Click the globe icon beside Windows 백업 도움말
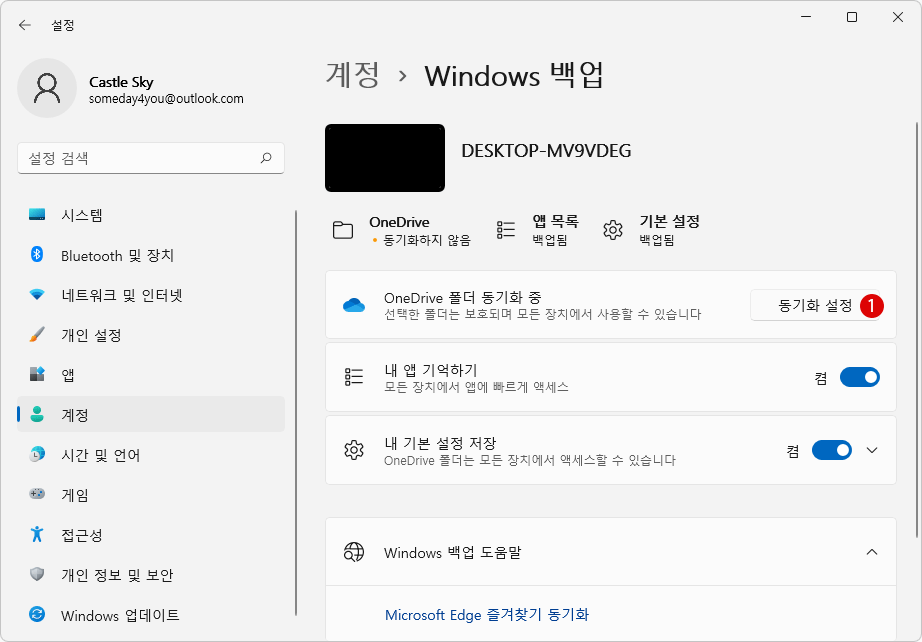This screenshot has height=642, width=922. tap(354, 552)
